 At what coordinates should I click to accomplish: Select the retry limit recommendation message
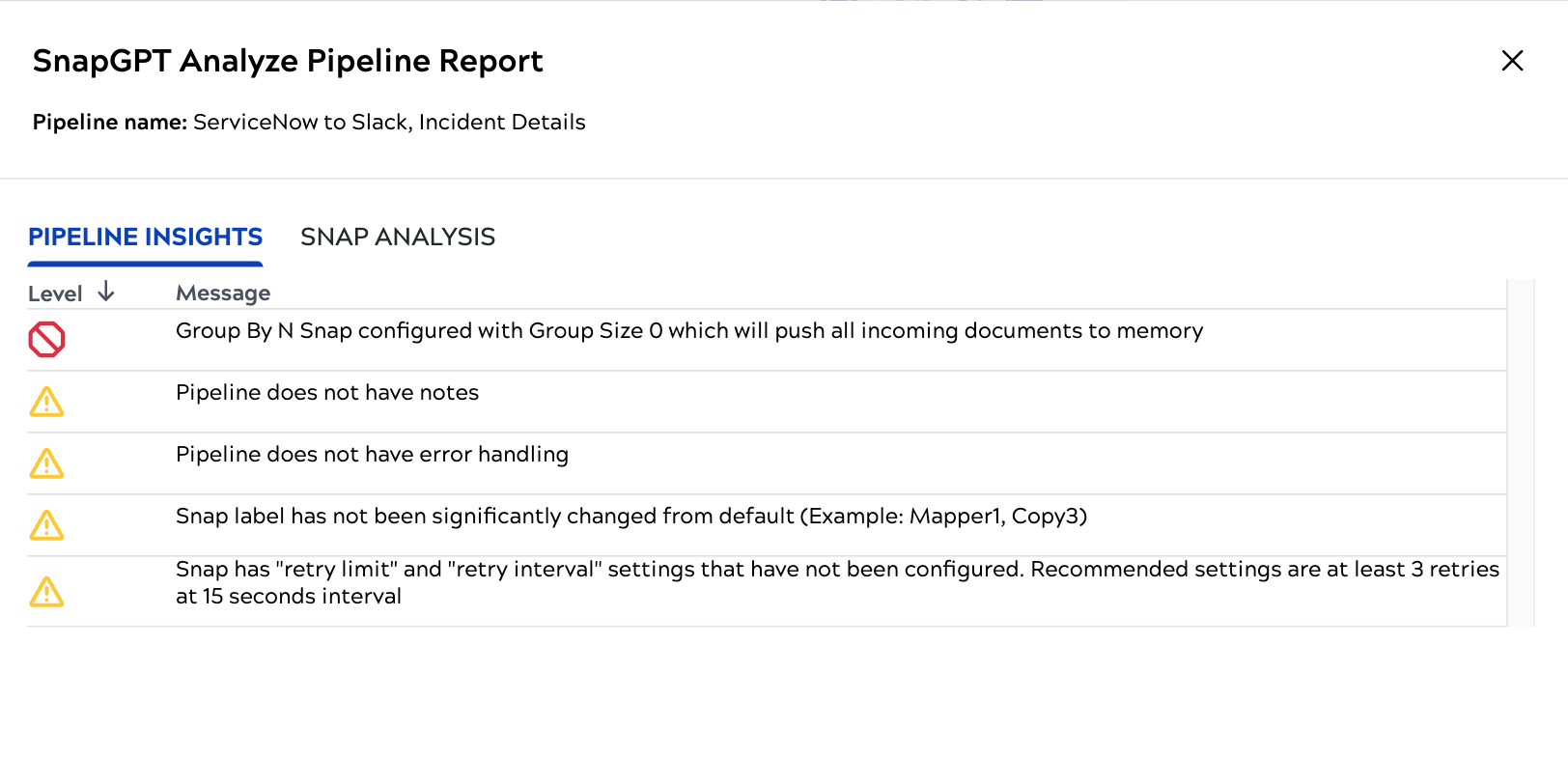pyautogui.click(x=837, y=582)
